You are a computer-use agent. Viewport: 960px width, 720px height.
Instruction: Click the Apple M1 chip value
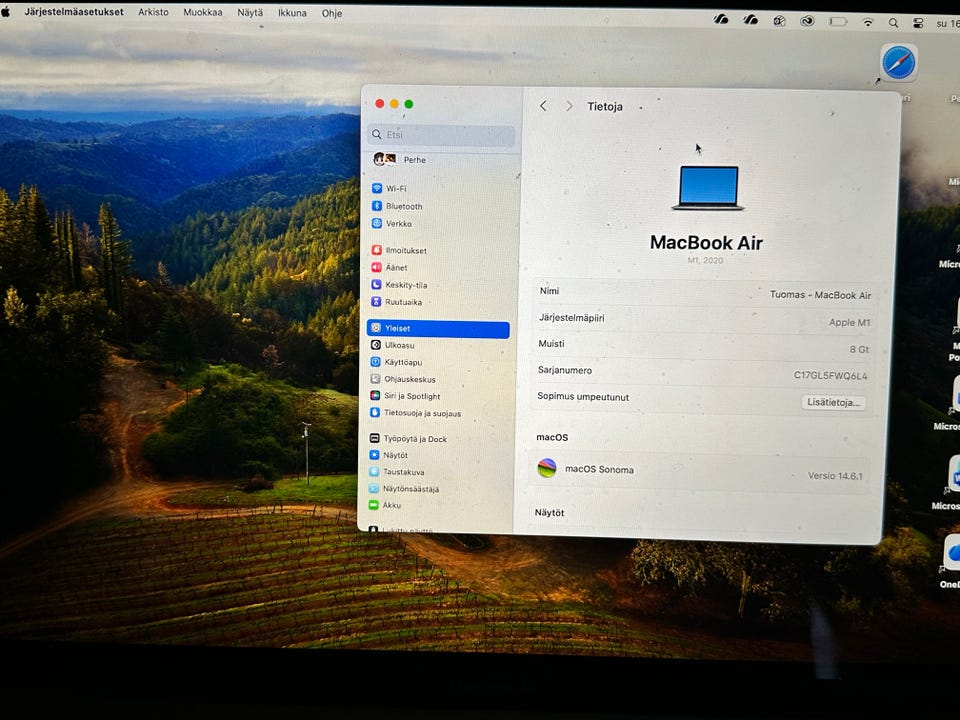click(x=849, y=322)
